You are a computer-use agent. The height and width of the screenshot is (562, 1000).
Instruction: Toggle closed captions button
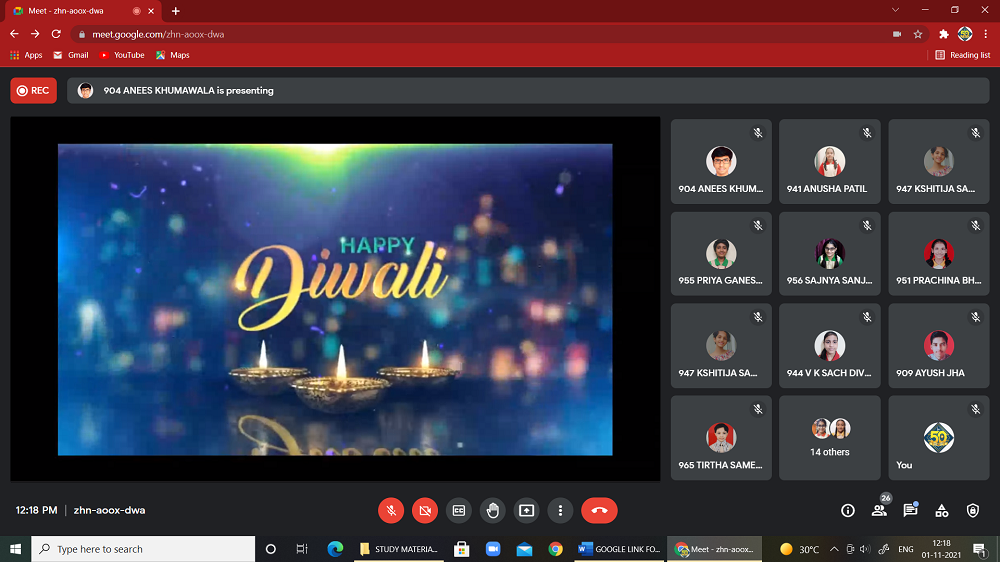point(459,510)
